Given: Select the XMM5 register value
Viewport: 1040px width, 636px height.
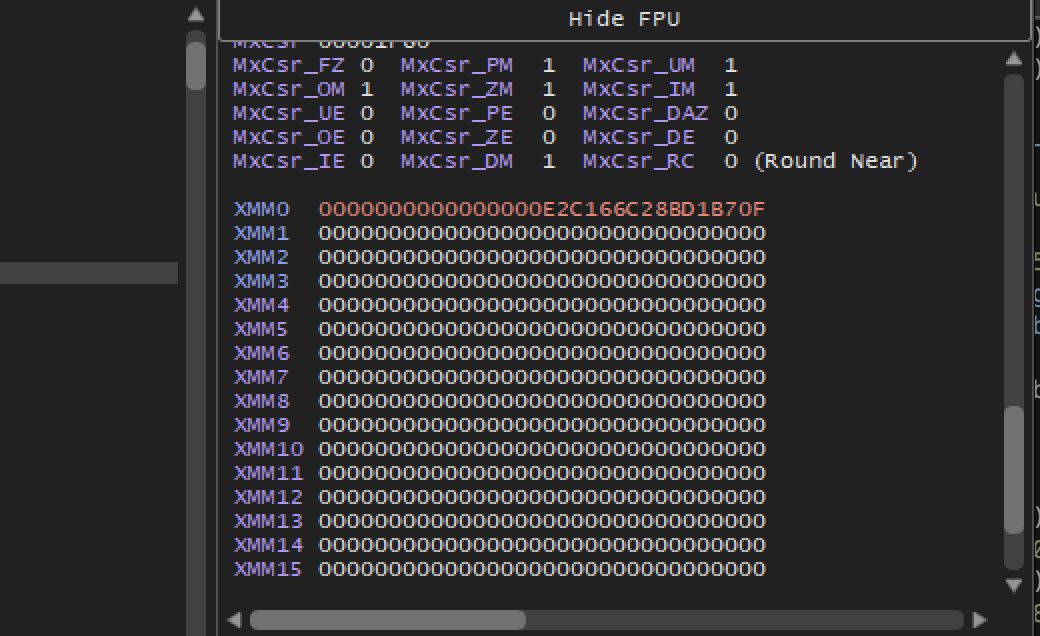Looking at the screenshot, I should coord(542,330).
